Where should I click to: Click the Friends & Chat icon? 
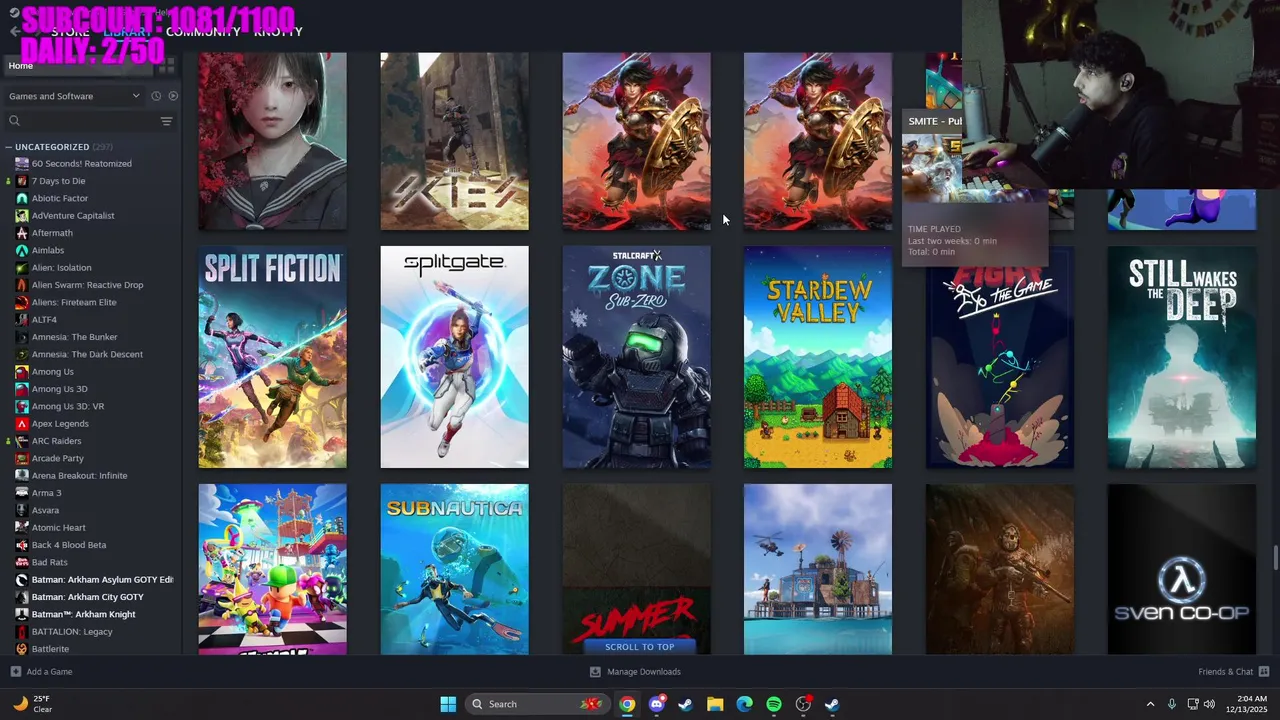pyautogui.click(x=1264, y=672)
